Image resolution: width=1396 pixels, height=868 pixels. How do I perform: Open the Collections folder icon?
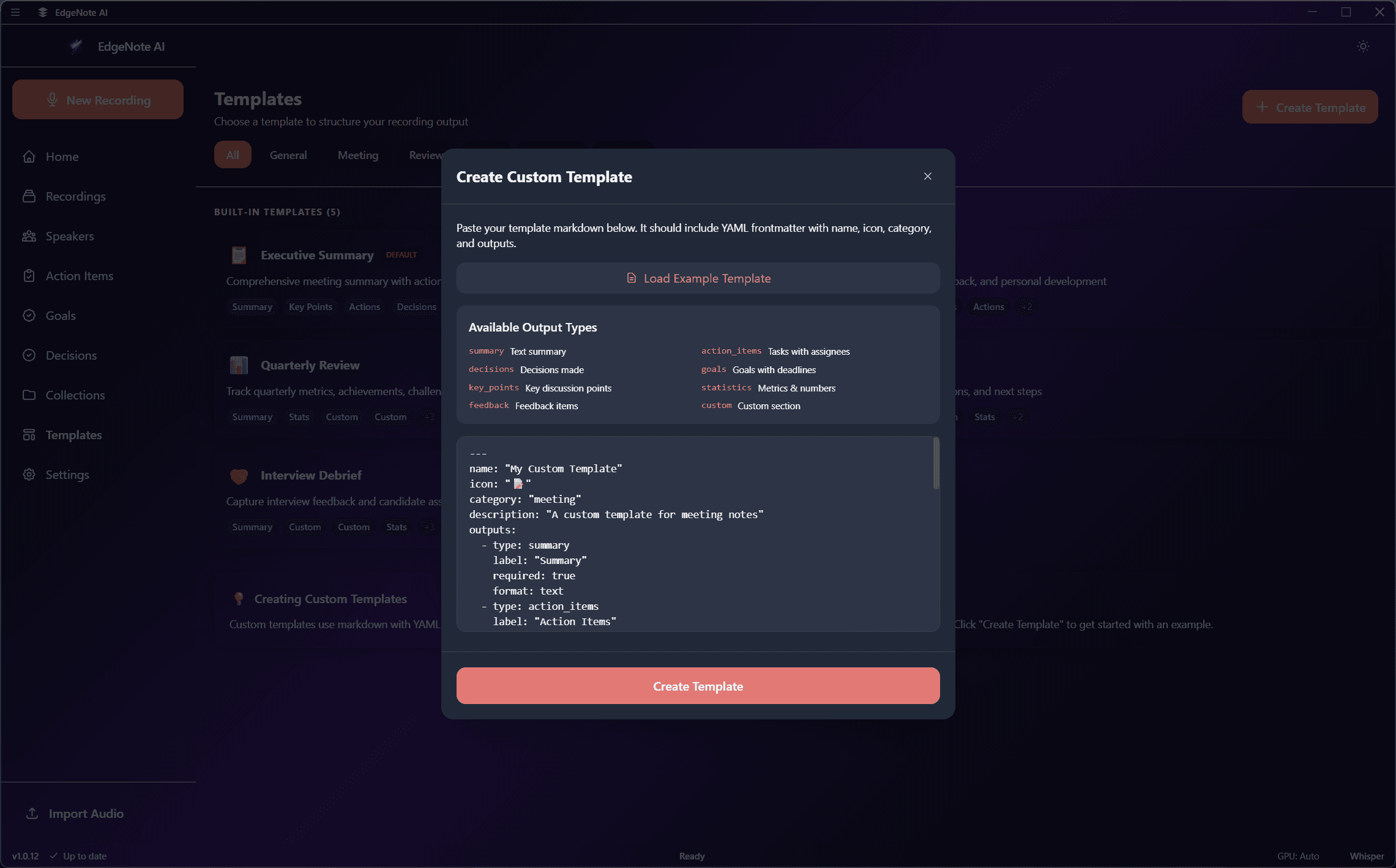(x=29, y=395)
